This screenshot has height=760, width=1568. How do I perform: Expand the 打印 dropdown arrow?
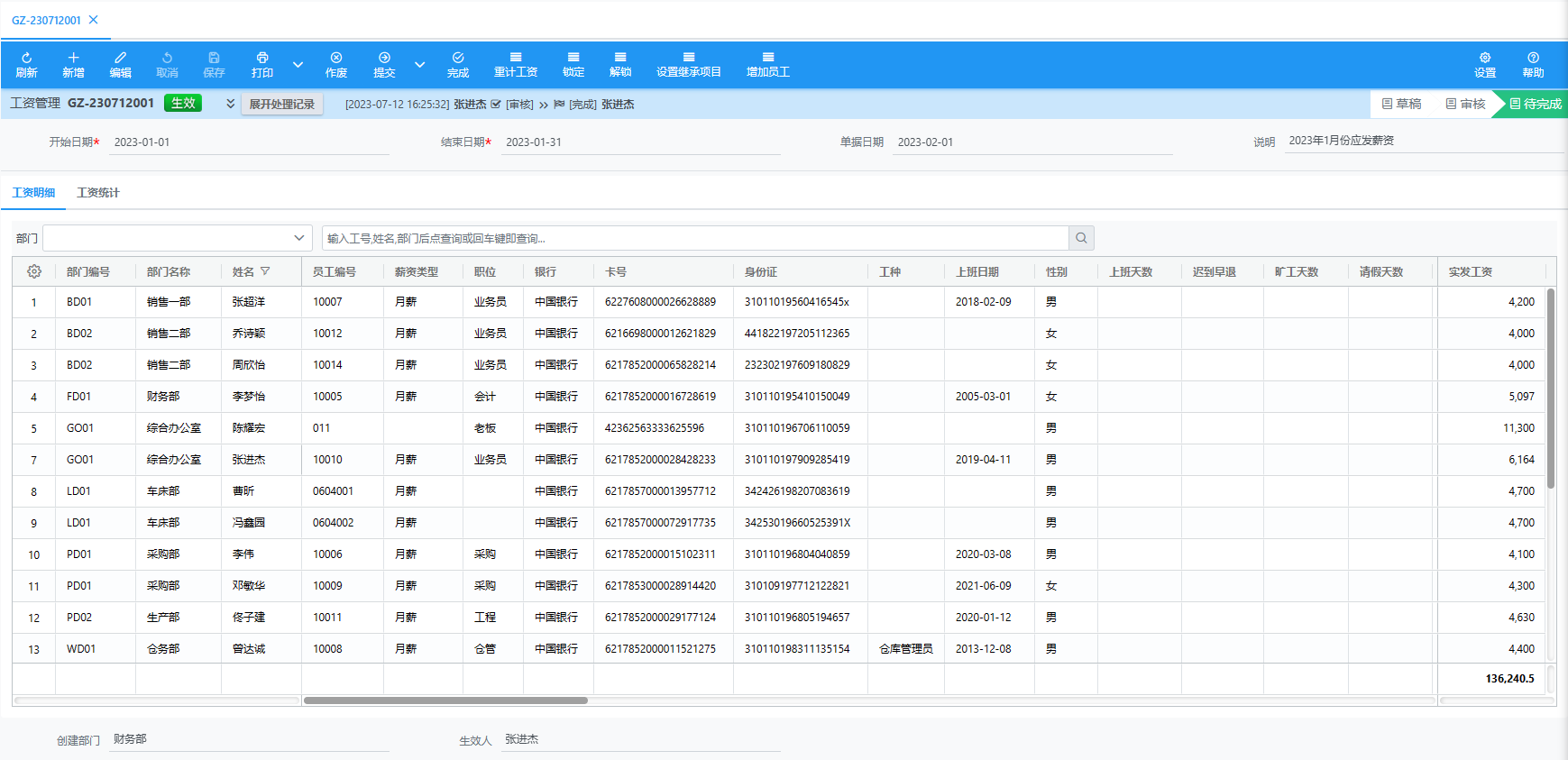click(298, 65)
